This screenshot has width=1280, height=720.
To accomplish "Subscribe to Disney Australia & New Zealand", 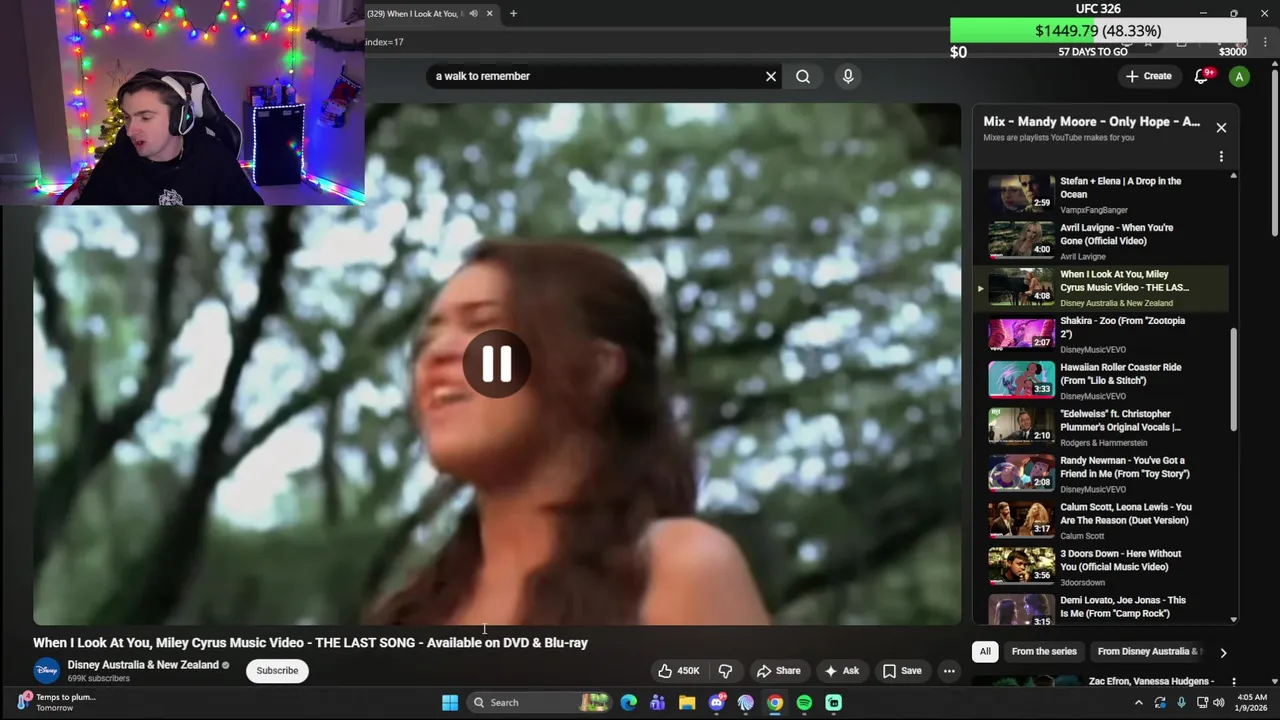I will [x=277, y=671].
